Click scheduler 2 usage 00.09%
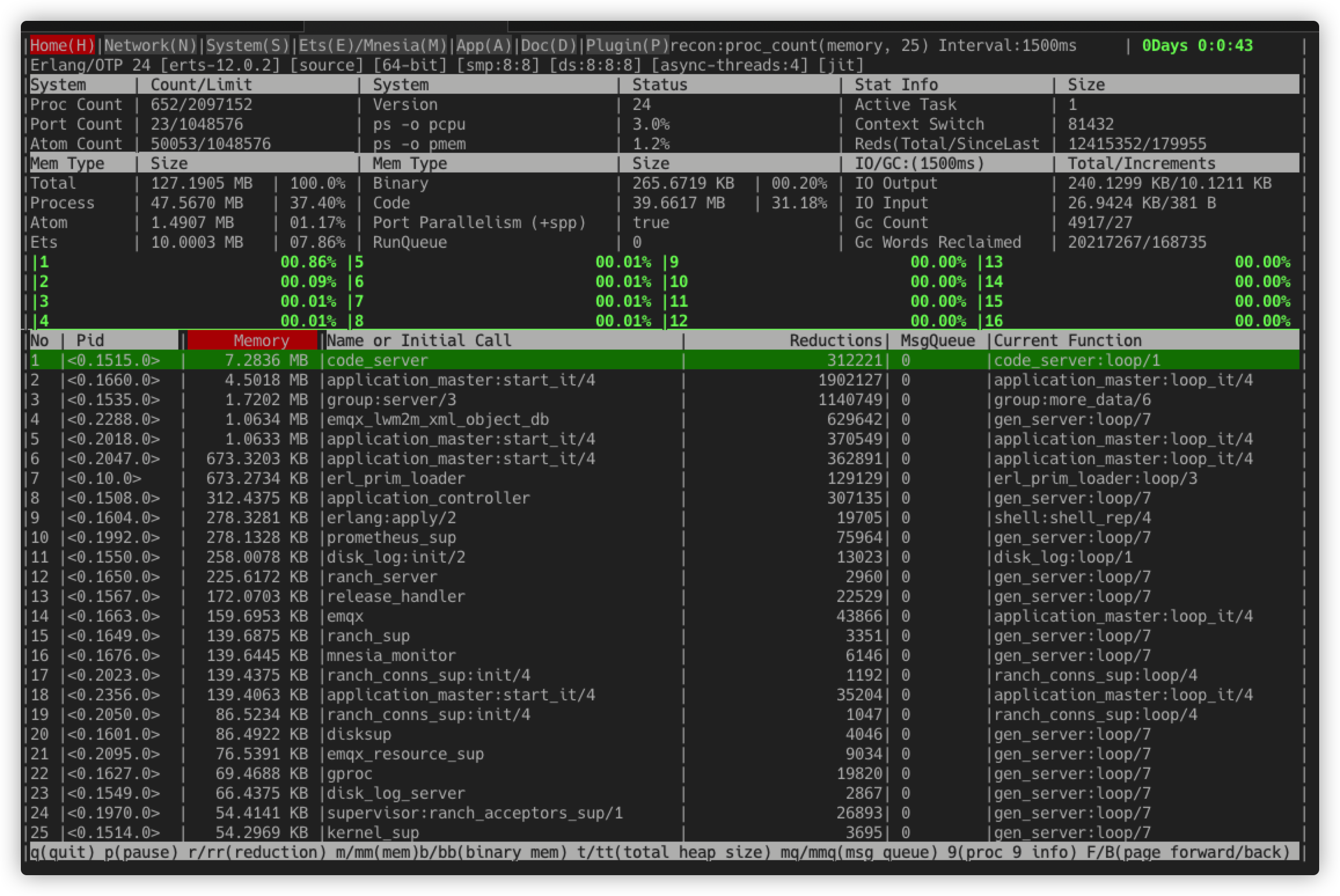This screenshot has width=1340, height=896. [x=308, y=281]
